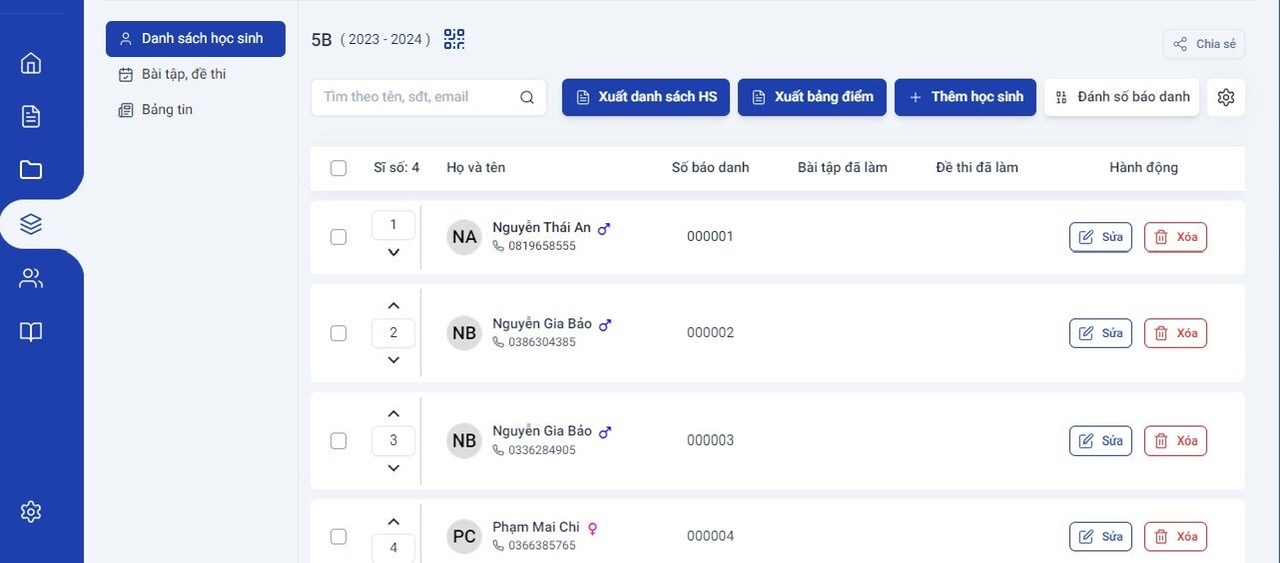Open the folder icon in sidebar

(x=31, y=170)
